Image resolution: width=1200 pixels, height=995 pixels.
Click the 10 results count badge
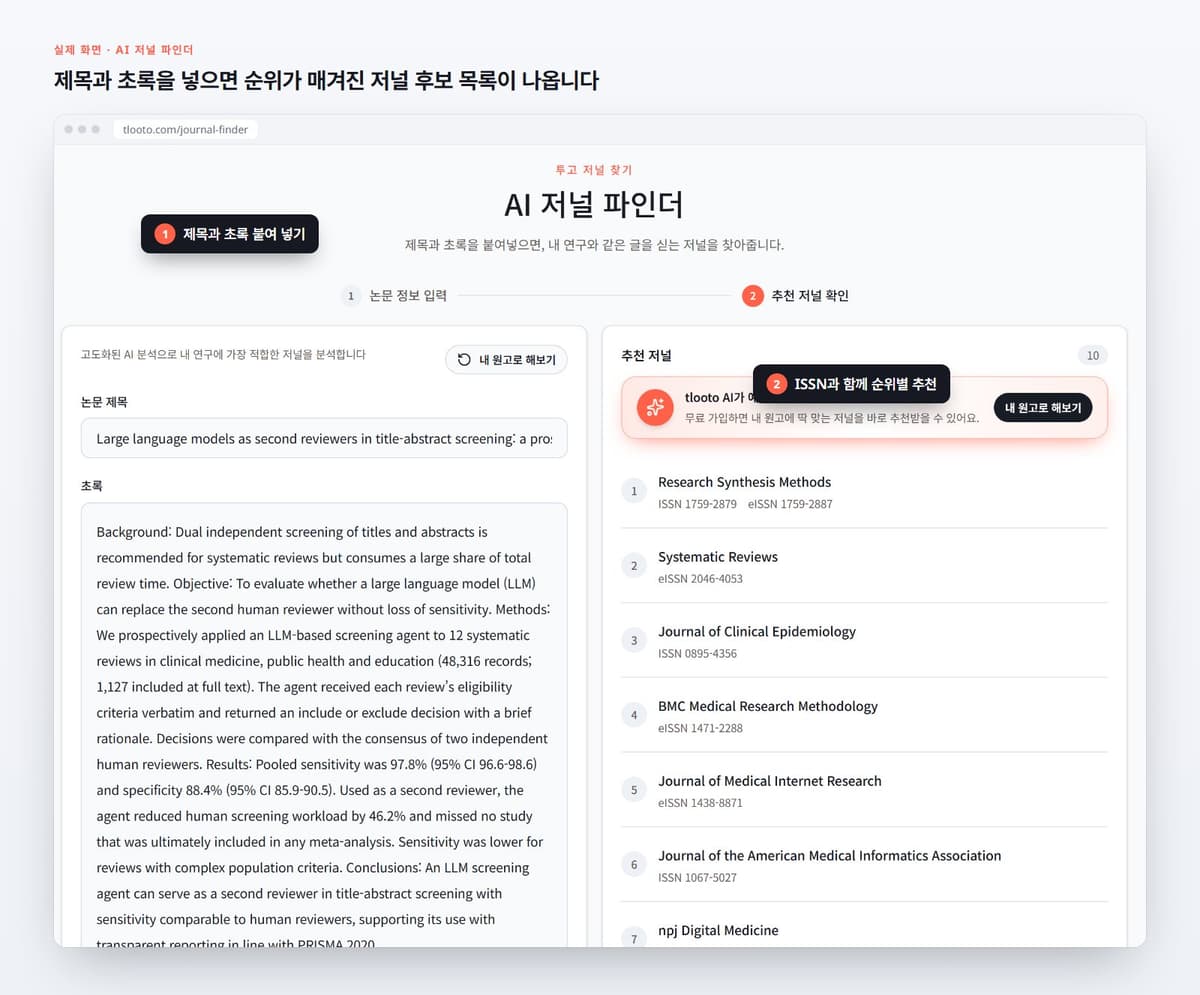click(1093, 356)
